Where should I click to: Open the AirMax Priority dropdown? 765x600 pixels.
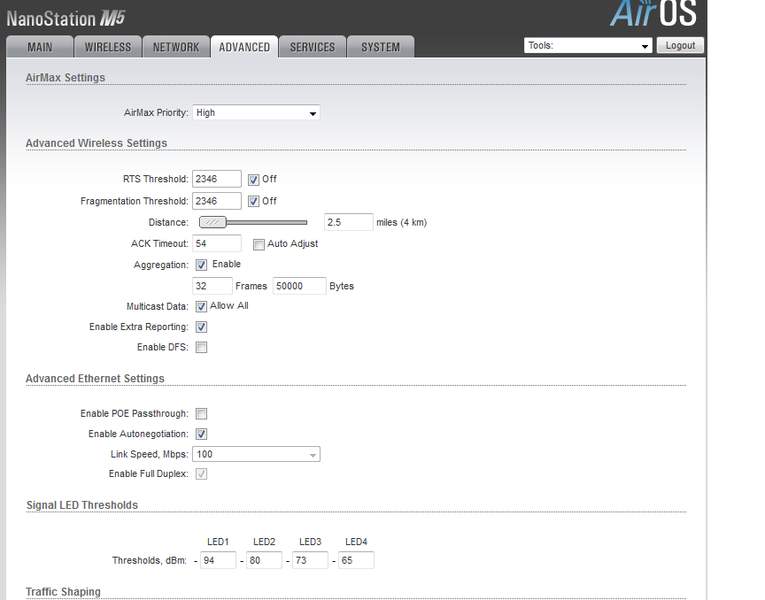(x=256, y=113)
